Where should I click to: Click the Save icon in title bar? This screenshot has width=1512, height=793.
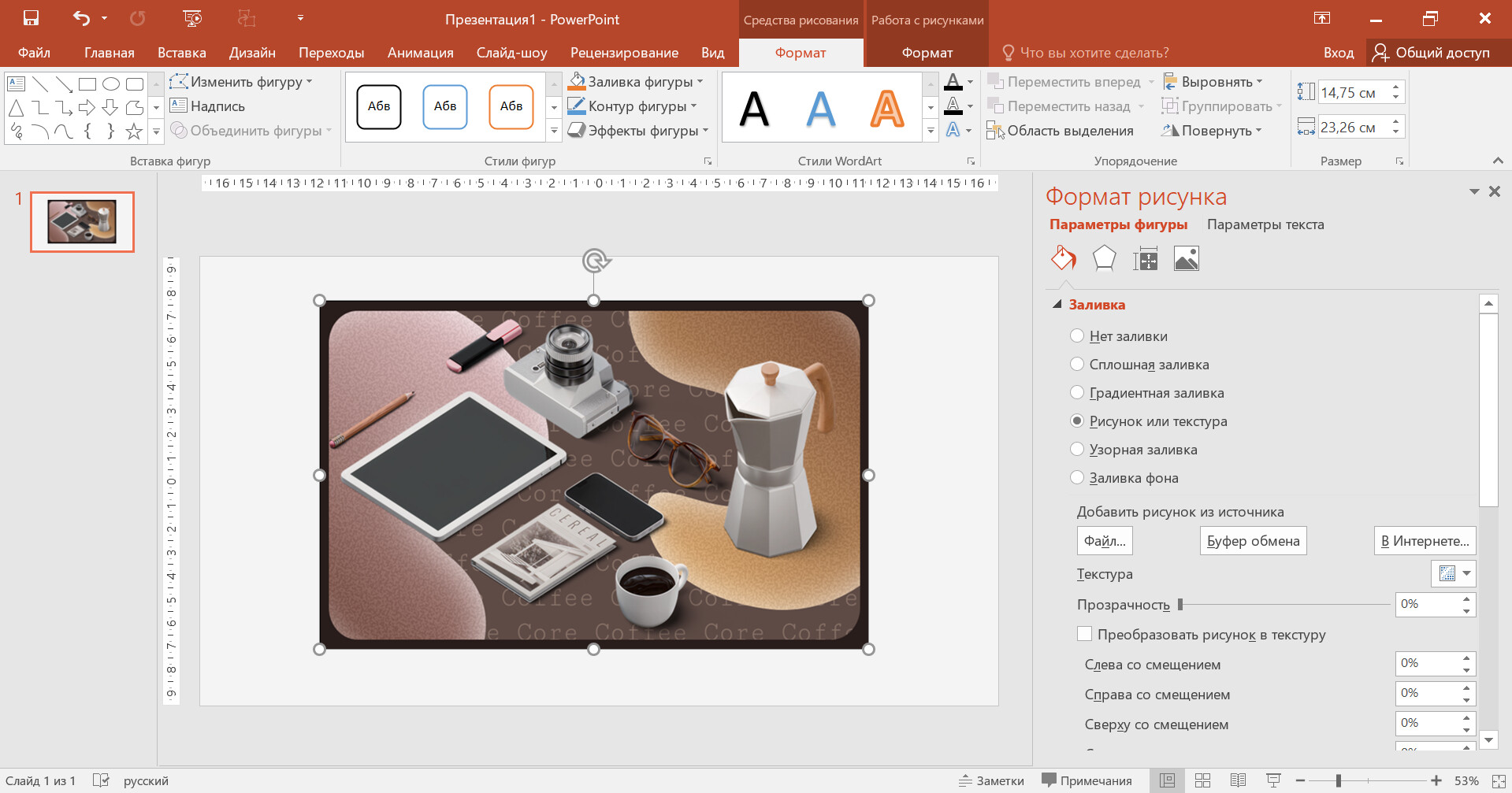(31, 18)
